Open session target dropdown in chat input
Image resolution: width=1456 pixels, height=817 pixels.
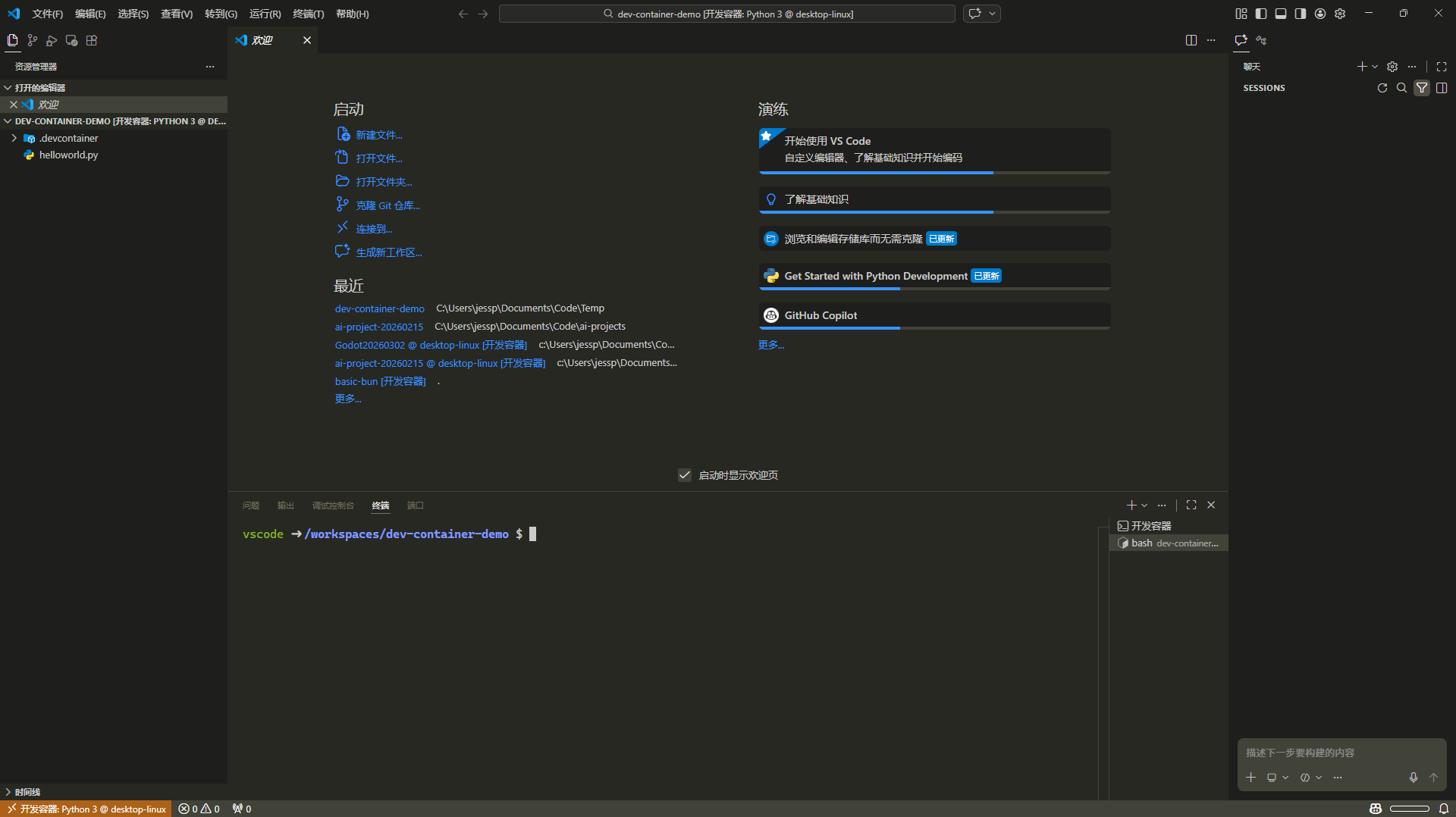[x=1278, y=778]
